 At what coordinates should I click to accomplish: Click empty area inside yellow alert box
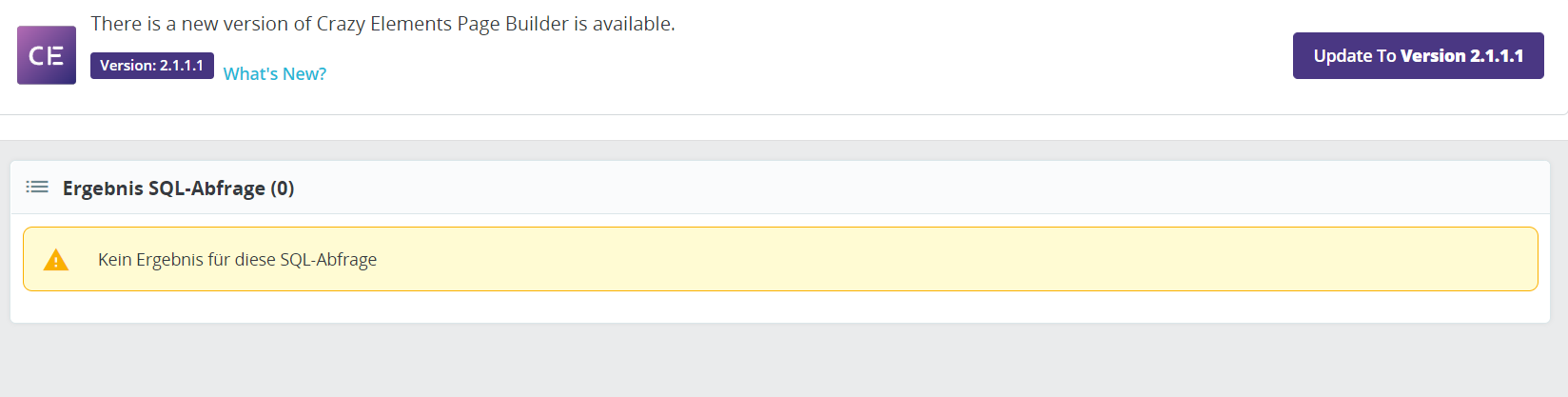click(951, 259)
